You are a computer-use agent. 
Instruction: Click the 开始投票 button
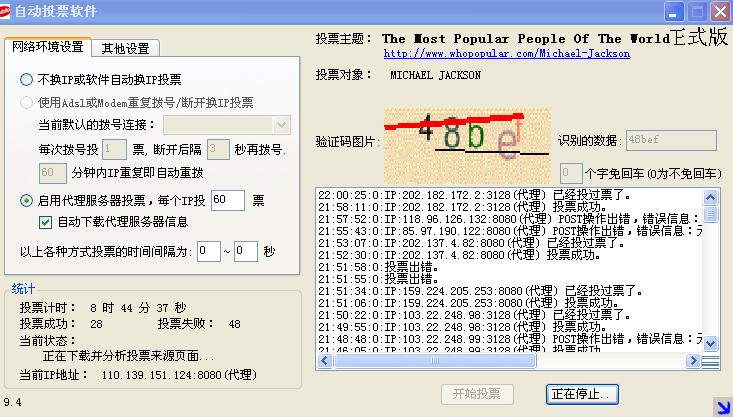point(477,394)
